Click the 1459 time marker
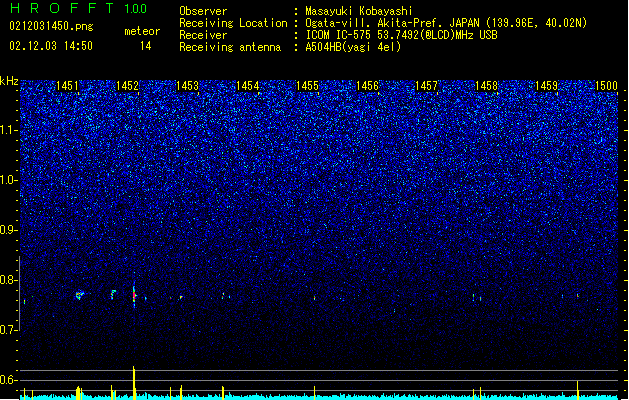This screenshot has width=629, height=400. [546, 86]
